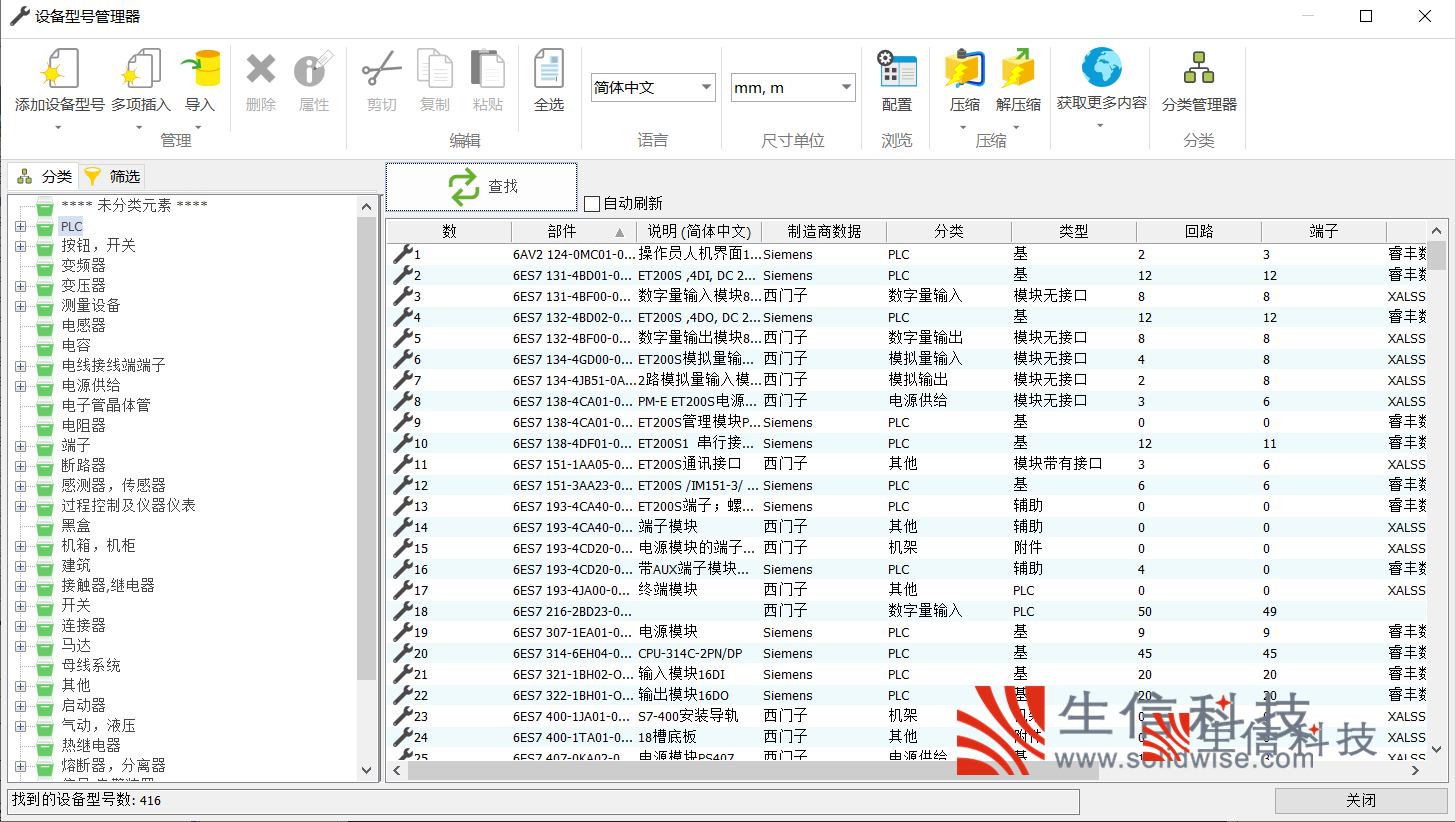Expand the 断路器 tree node
Viewport: 1455px width, 822px height.
(20, 466)
